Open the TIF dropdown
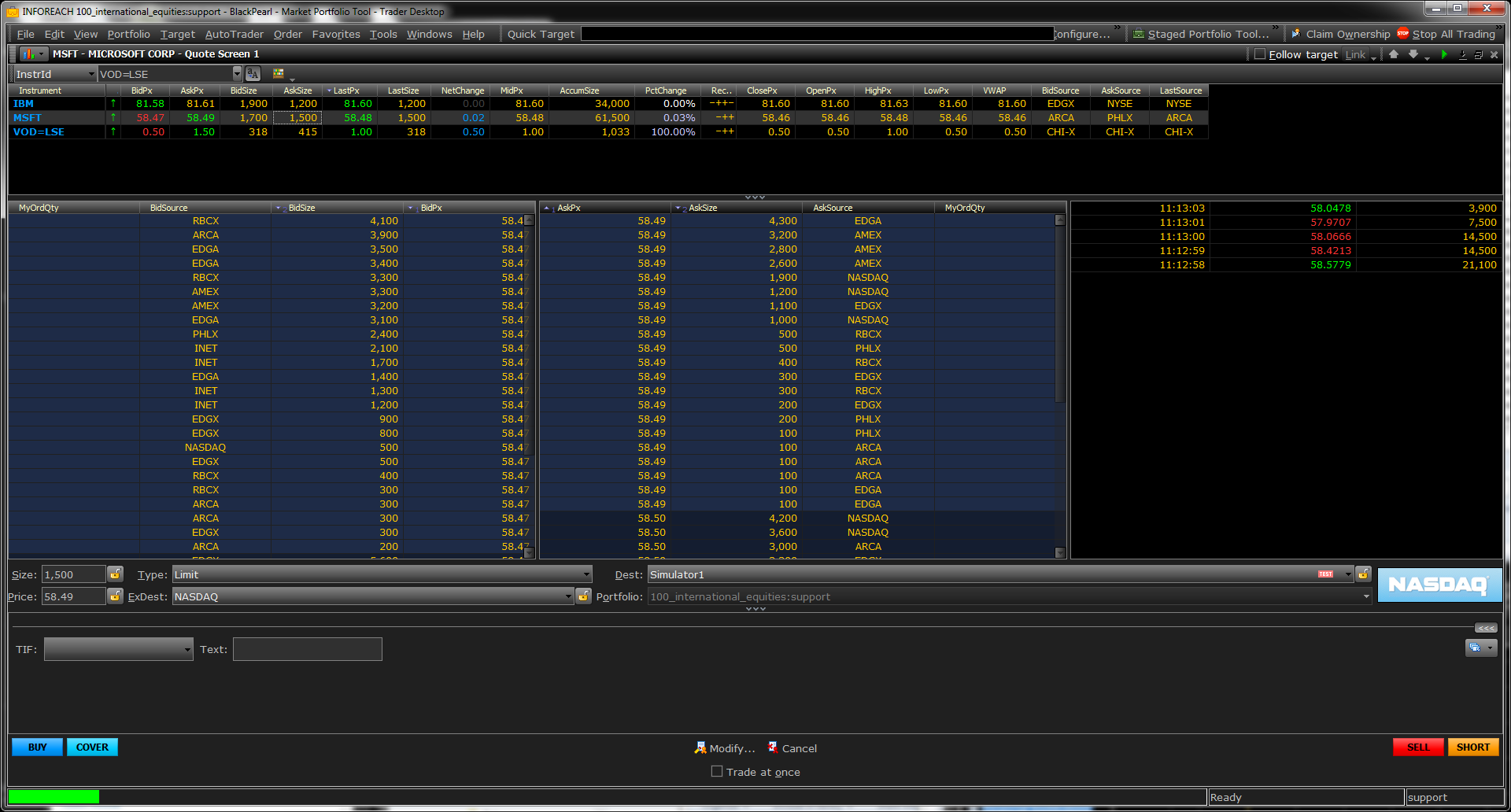This screenshot has height=812, width=1511. (187, 649)
